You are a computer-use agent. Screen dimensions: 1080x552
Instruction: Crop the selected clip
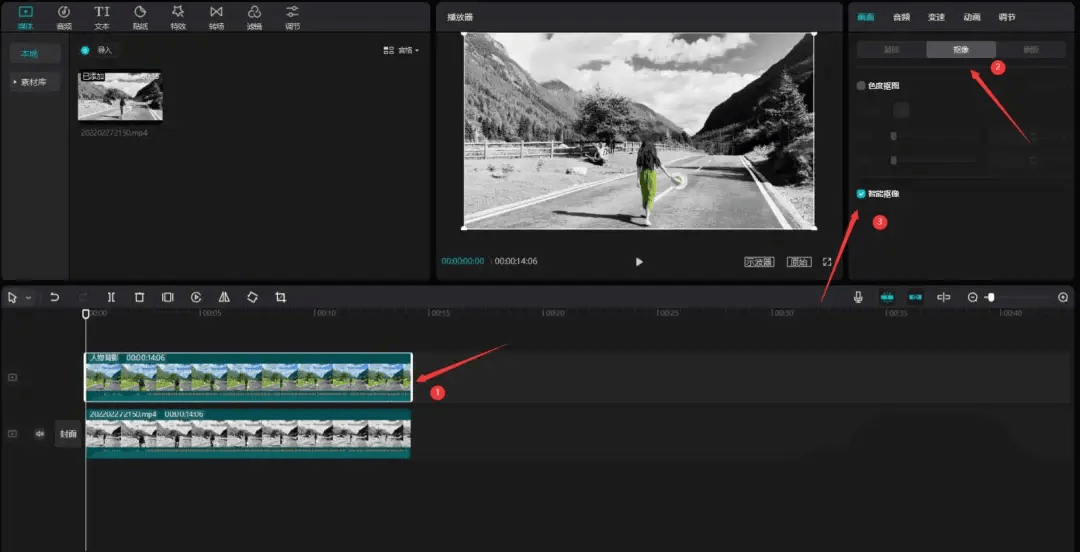pos(280,297)
